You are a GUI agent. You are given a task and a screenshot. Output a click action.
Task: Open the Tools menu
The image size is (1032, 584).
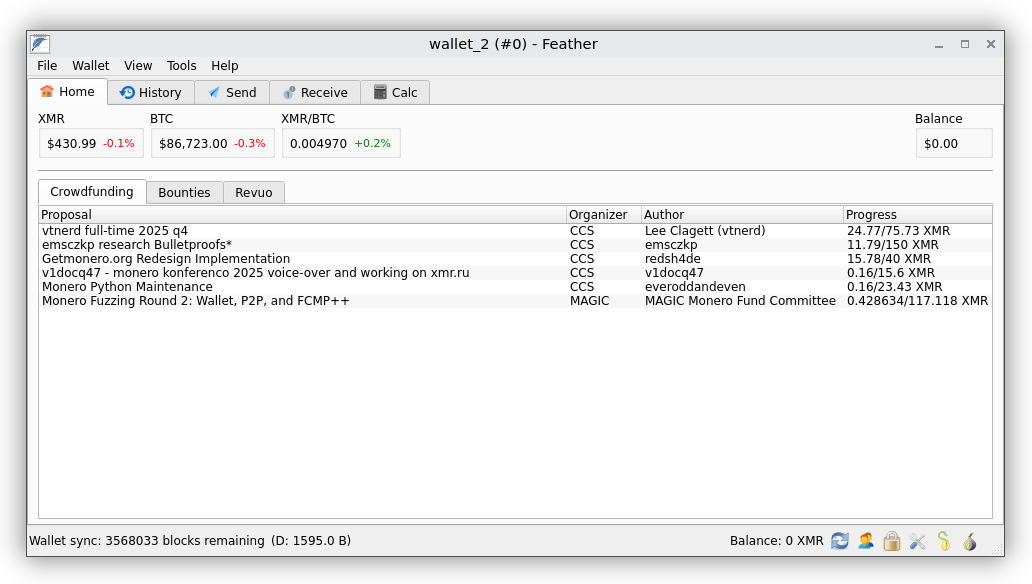click(x=182, y=66)
